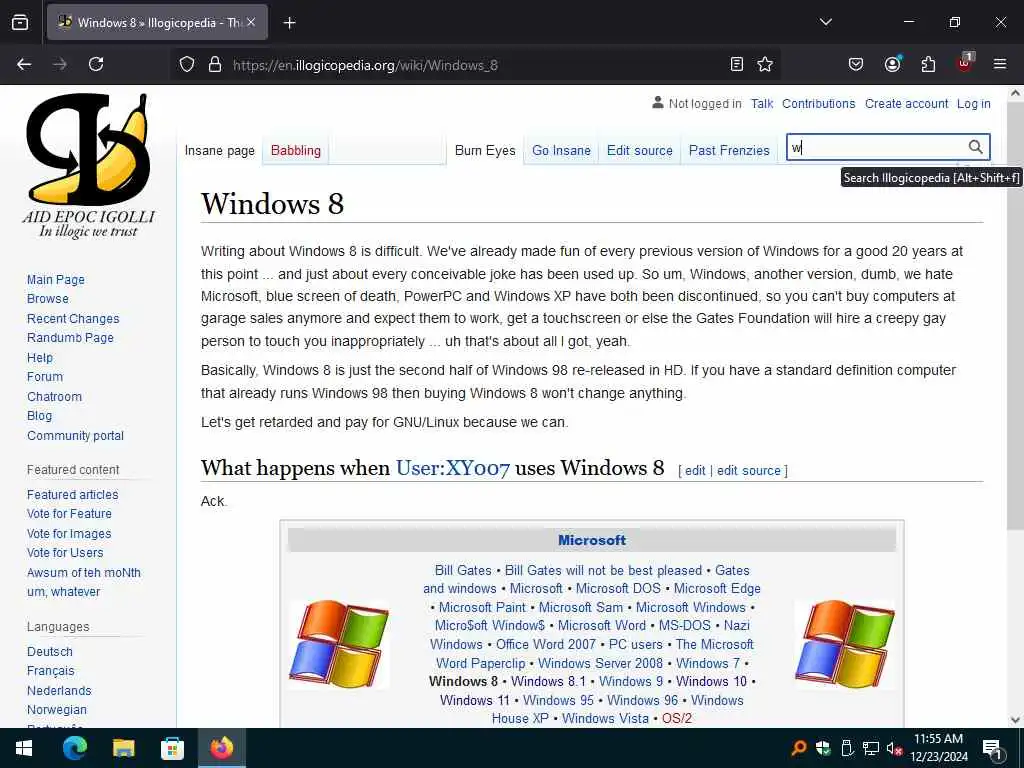Image resolution: width=1024 pixels, height=768 pixels.
Task: Open the Chatroom sidebar link
Action: point(54,396)
